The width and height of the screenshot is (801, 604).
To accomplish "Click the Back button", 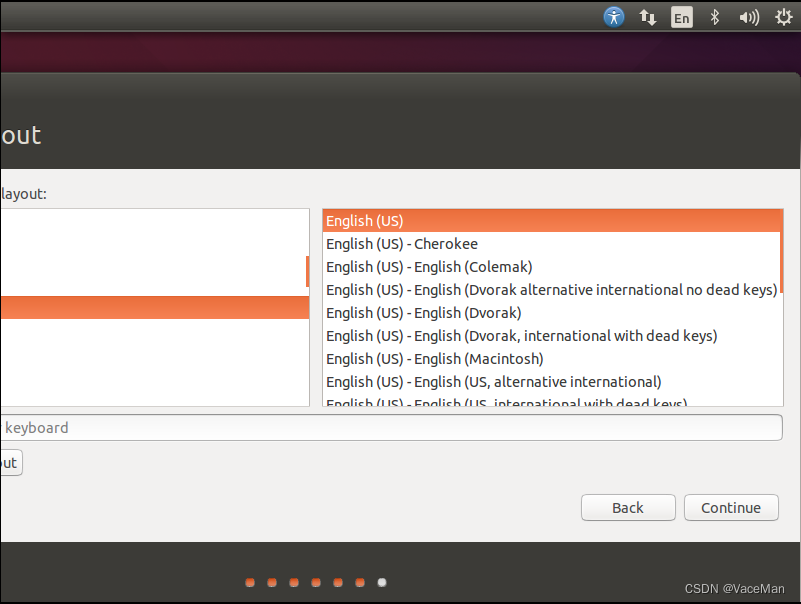I will pos(627,507).
